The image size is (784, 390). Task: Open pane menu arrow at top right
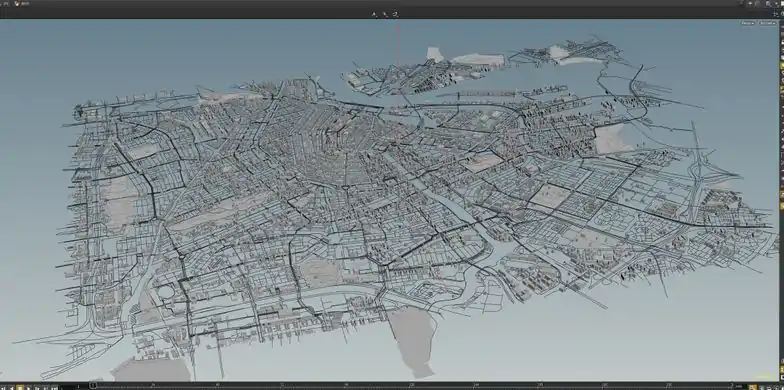point(750,4)
